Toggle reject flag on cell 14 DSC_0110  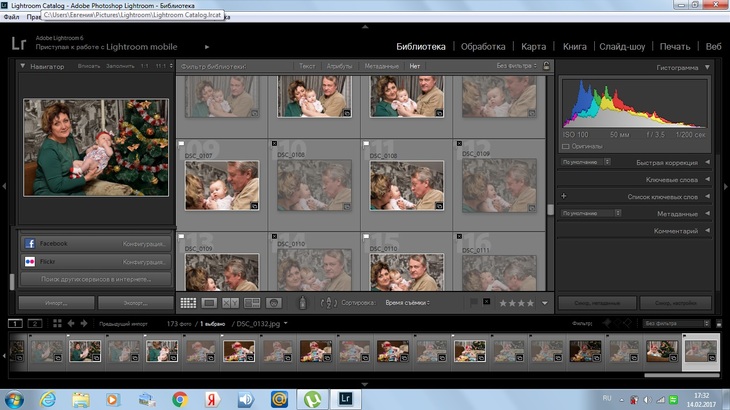click(x=274, y=237)
